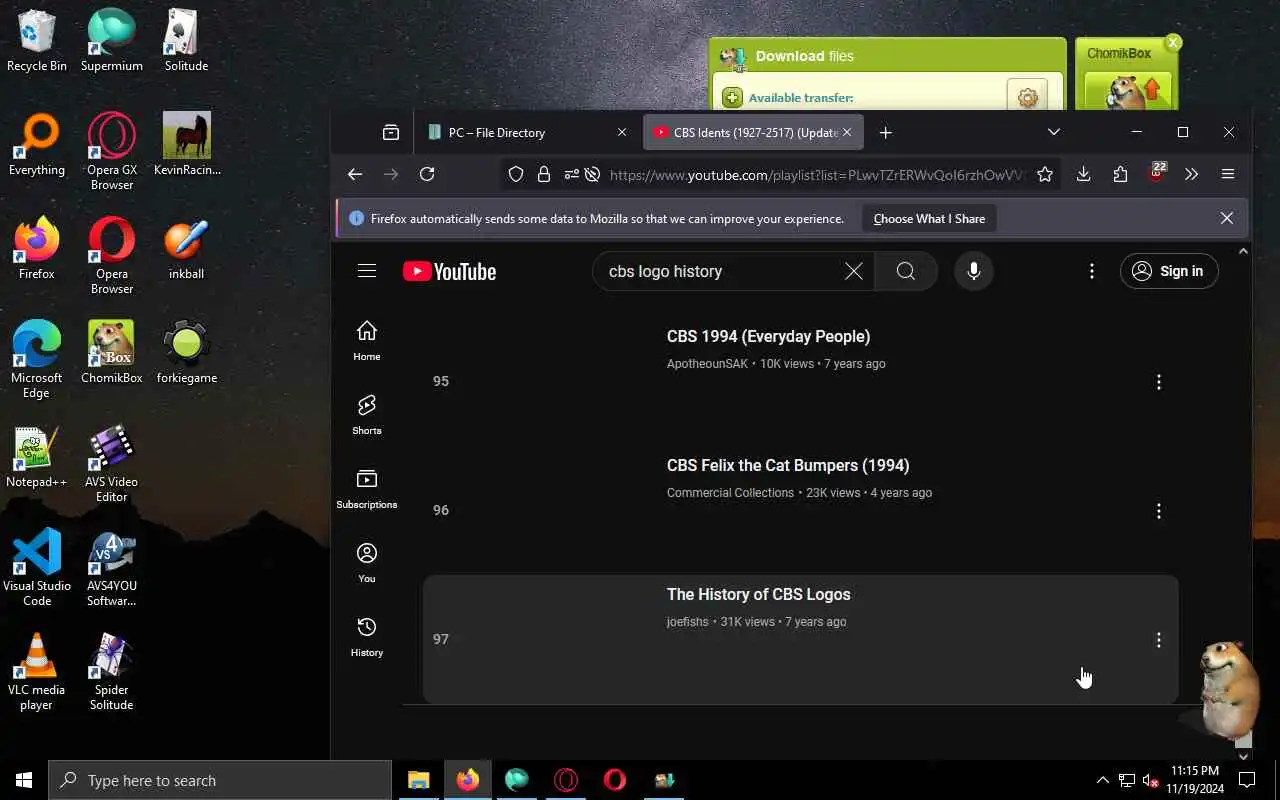
Task: Open Subscriptions in YouTube sidebar
Action: pyautogui.click(x=367, y=488)
